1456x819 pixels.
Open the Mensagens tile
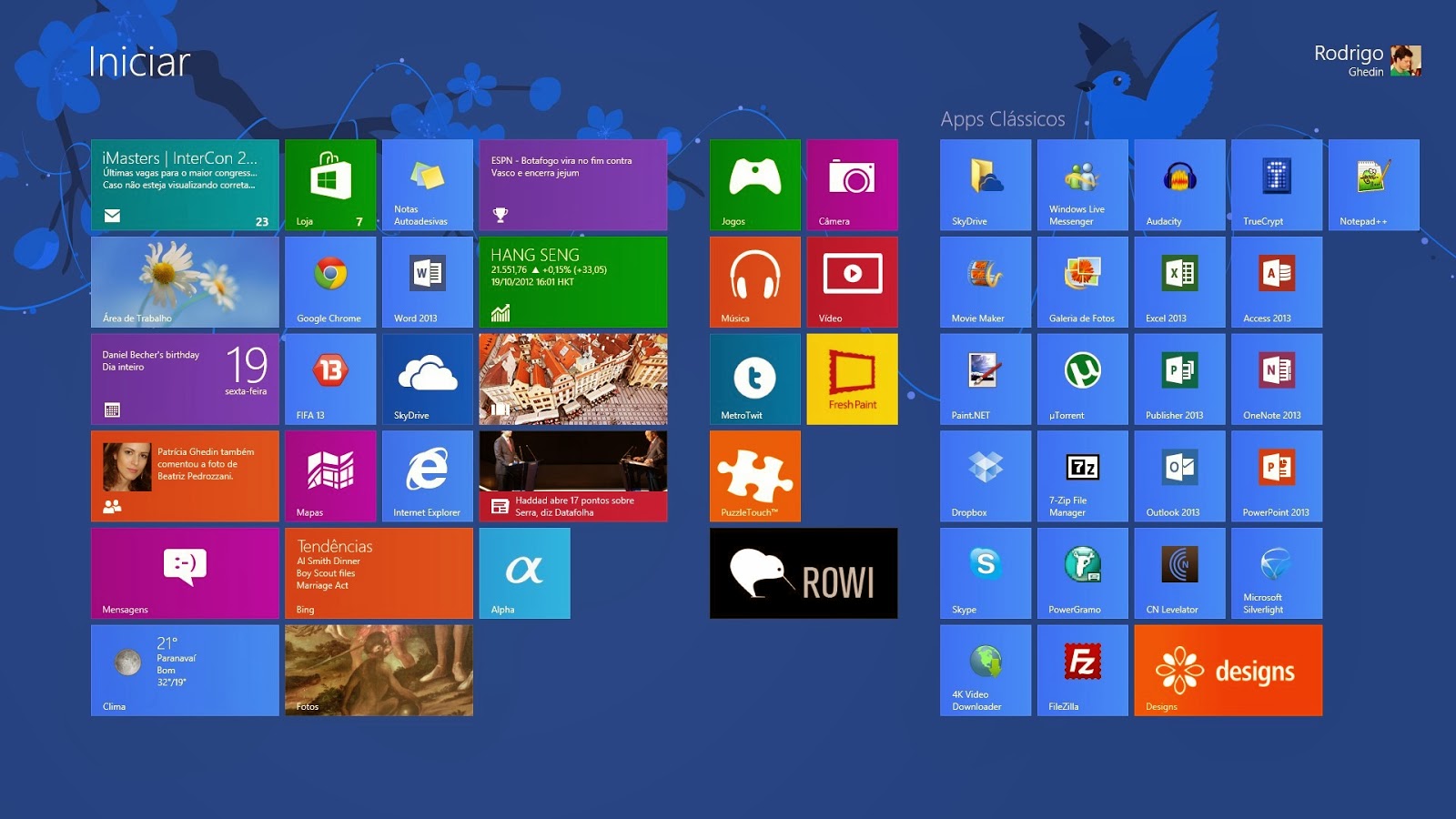[185, 573]
